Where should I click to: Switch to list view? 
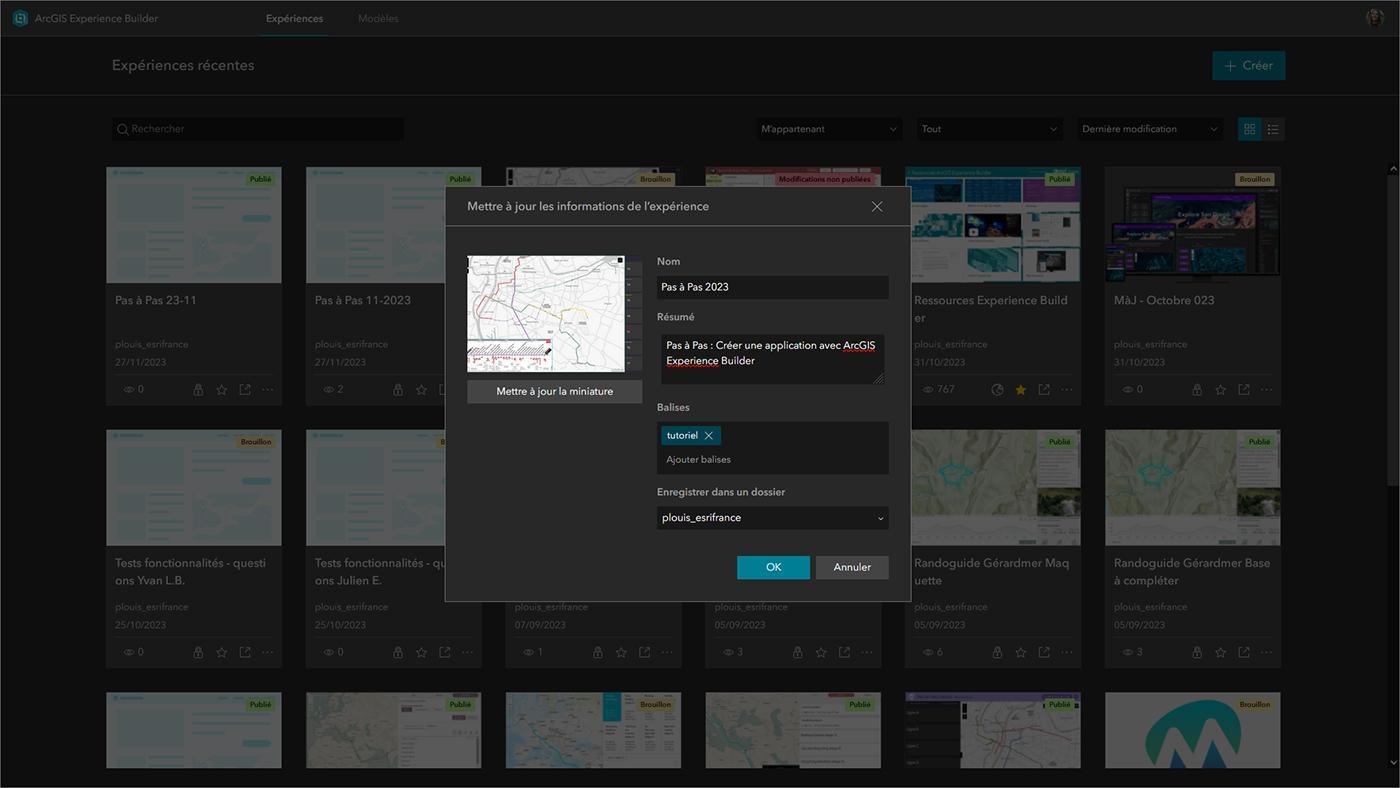coord(1273,129)
